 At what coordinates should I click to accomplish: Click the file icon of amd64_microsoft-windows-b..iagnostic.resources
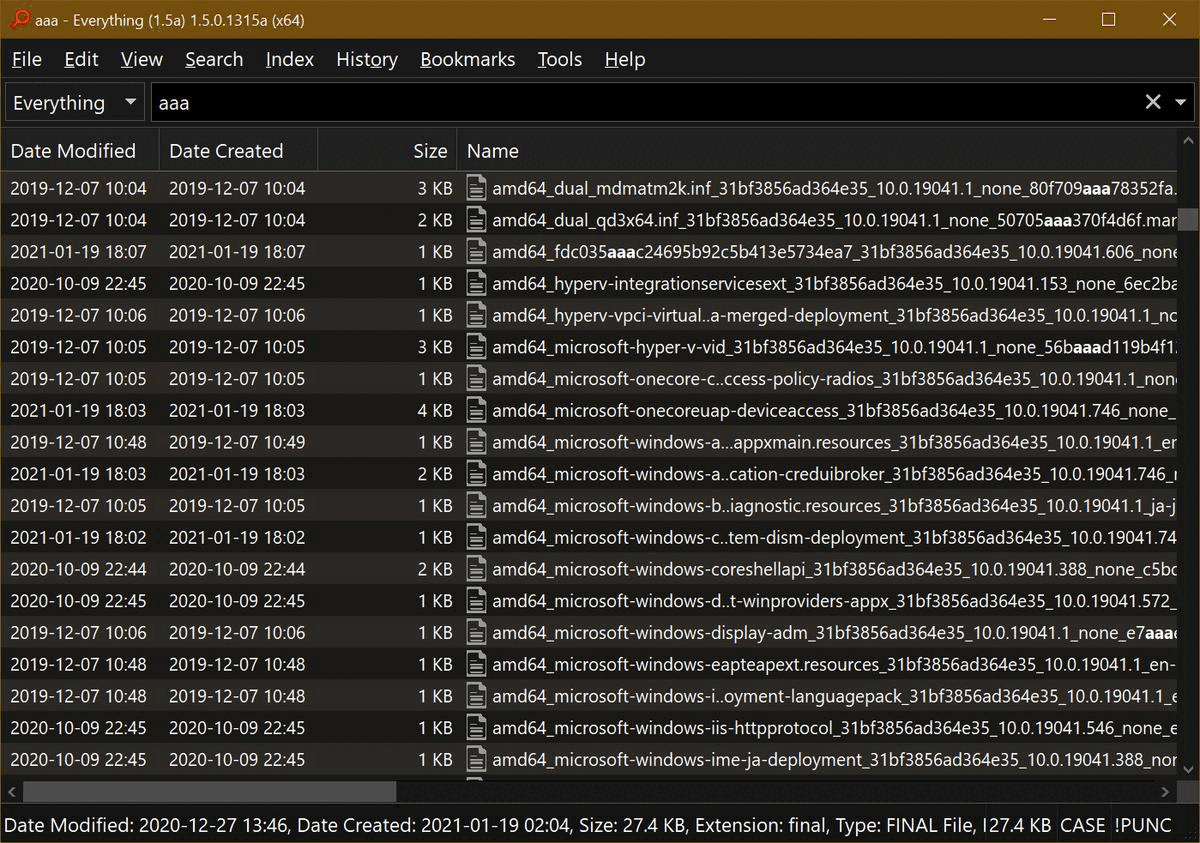coord(477,506)
